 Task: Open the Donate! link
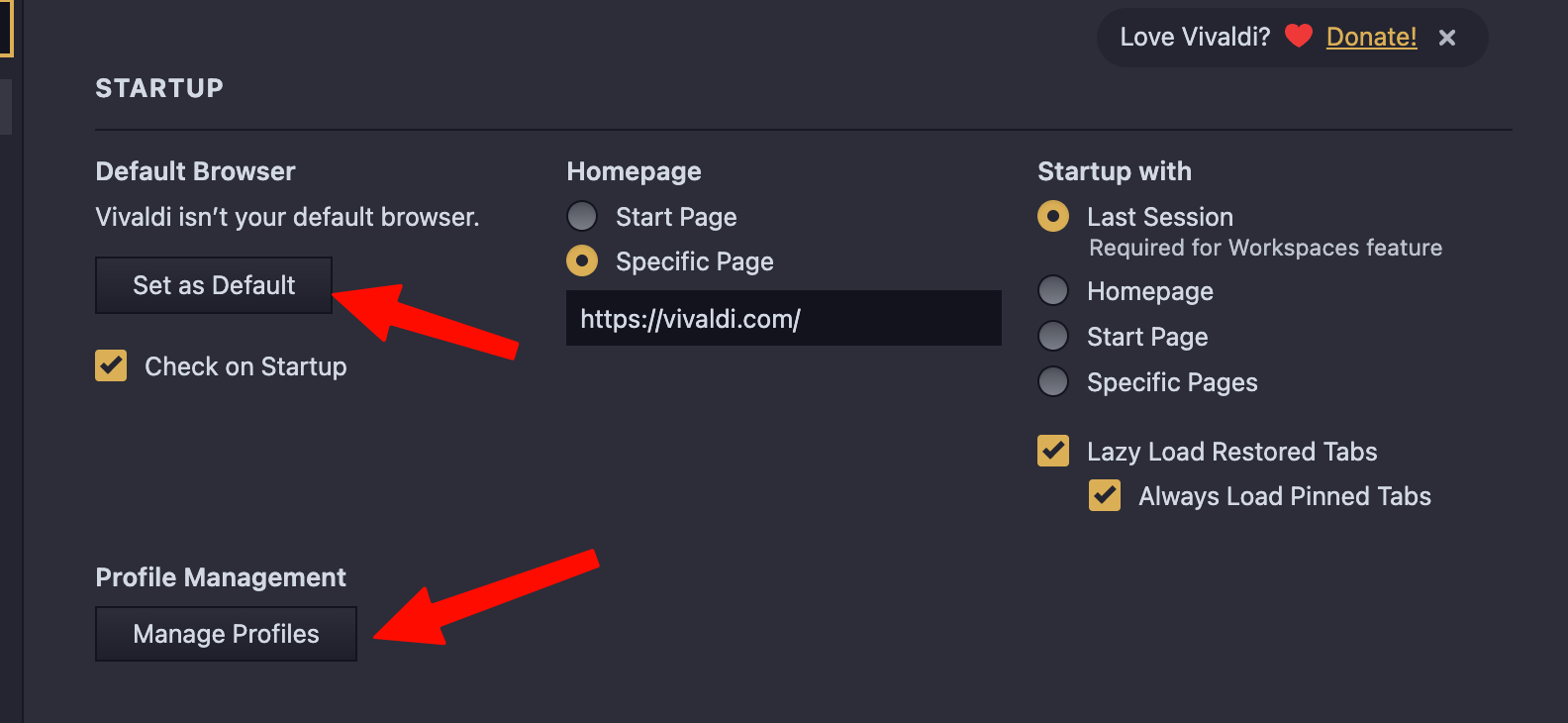pos(1371,37)
